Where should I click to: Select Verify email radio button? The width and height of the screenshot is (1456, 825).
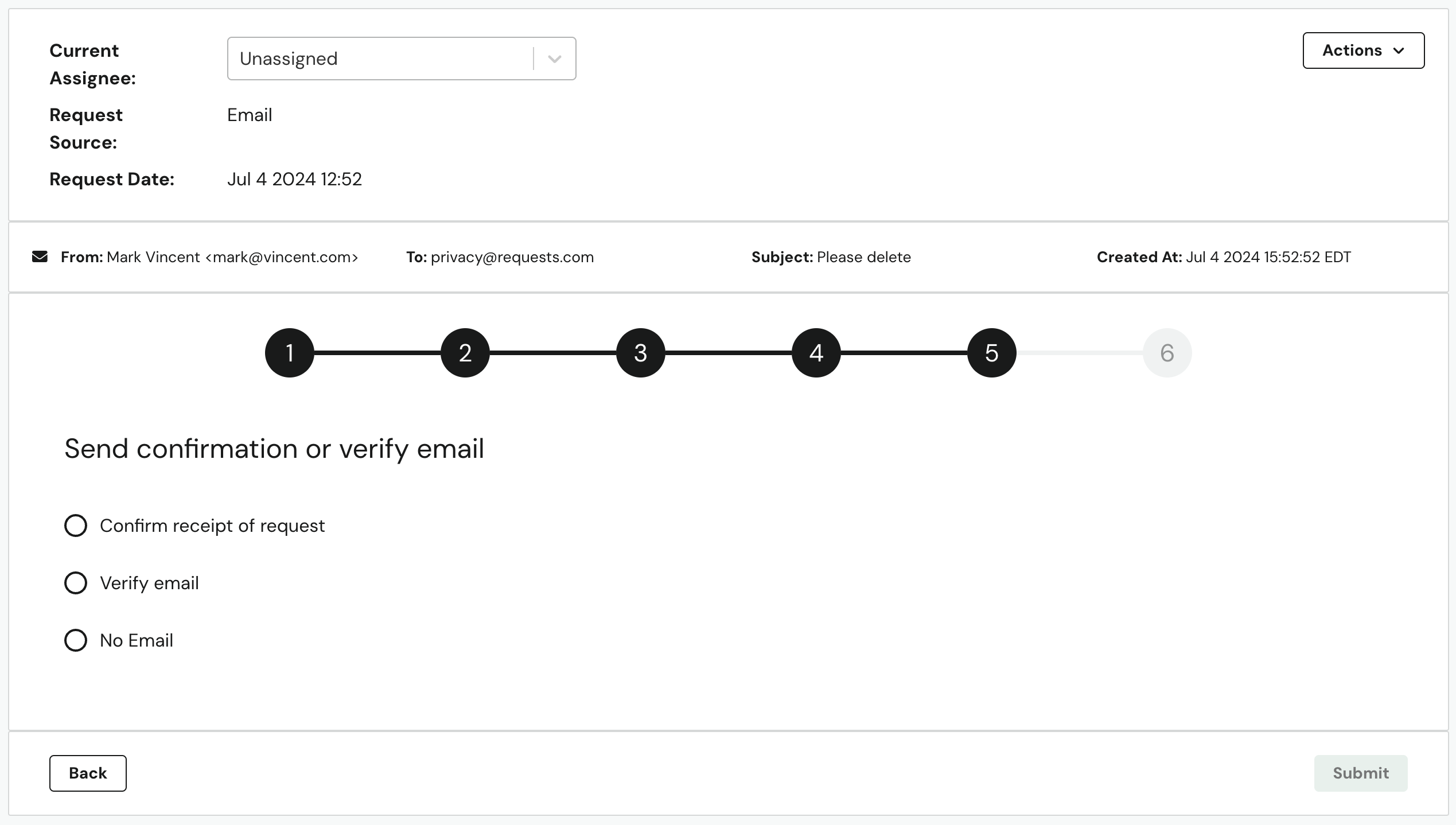(x=75, y=583)
